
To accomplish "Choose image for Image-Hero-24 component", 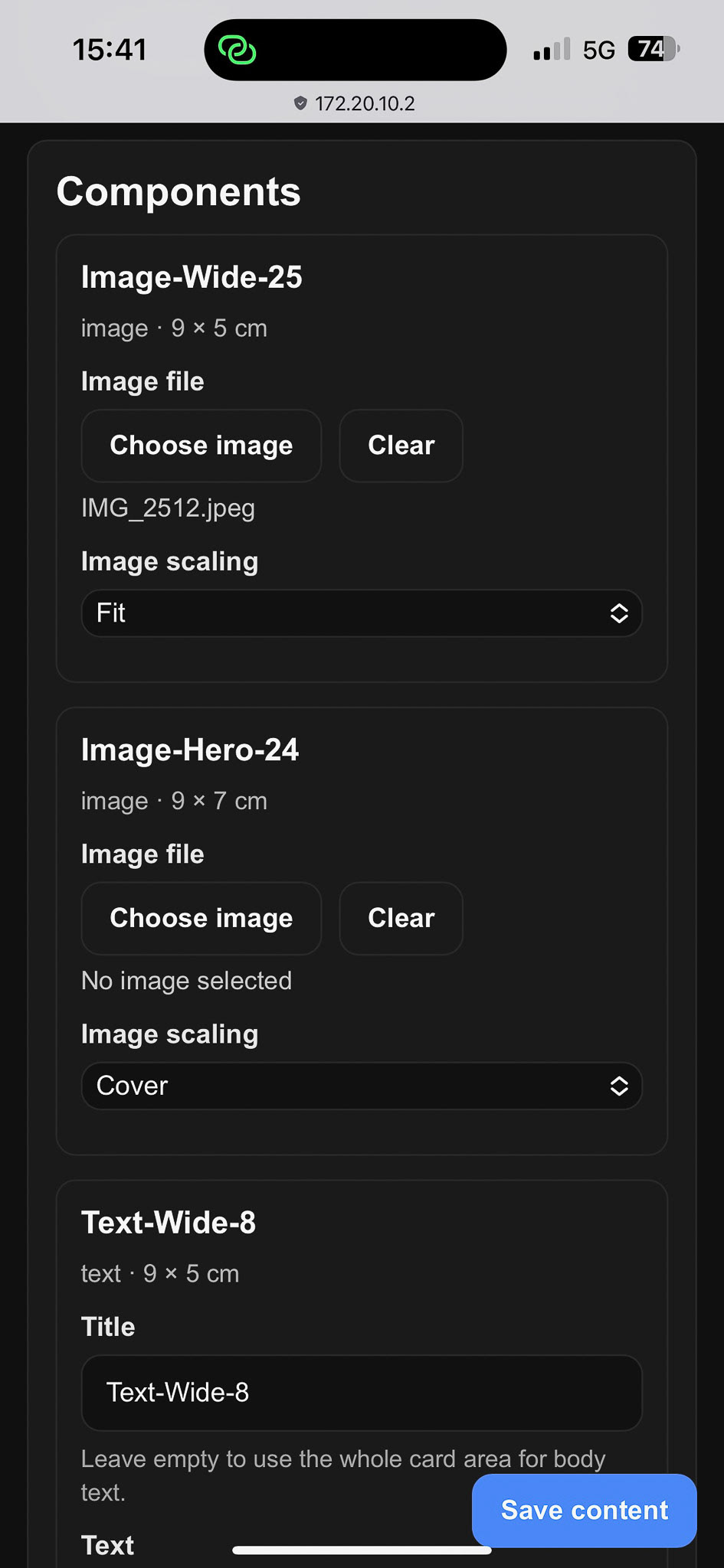I will click(x=201, y=918).
